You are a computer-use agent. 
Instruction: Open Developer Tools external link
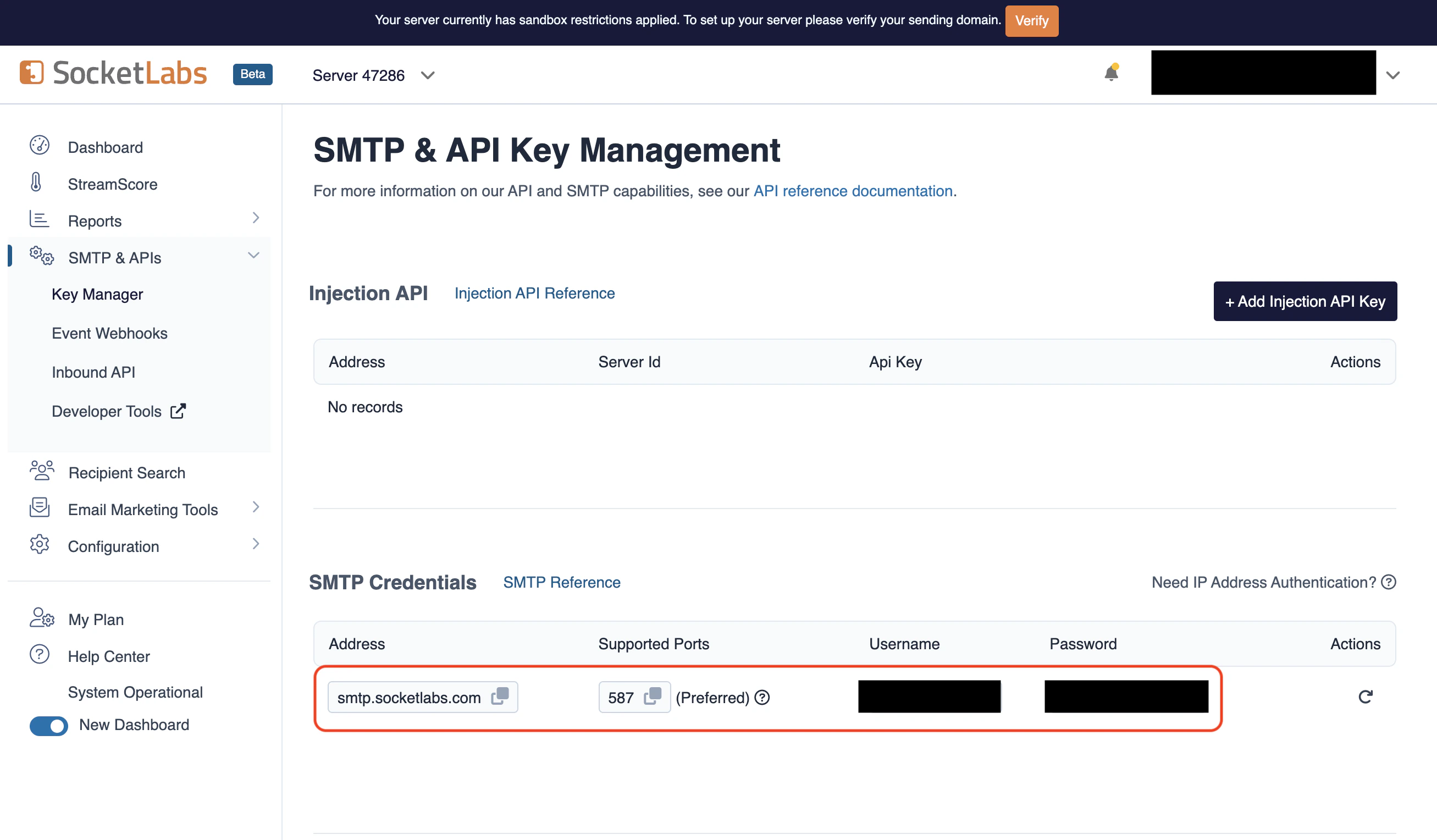(x=178, y=410)
